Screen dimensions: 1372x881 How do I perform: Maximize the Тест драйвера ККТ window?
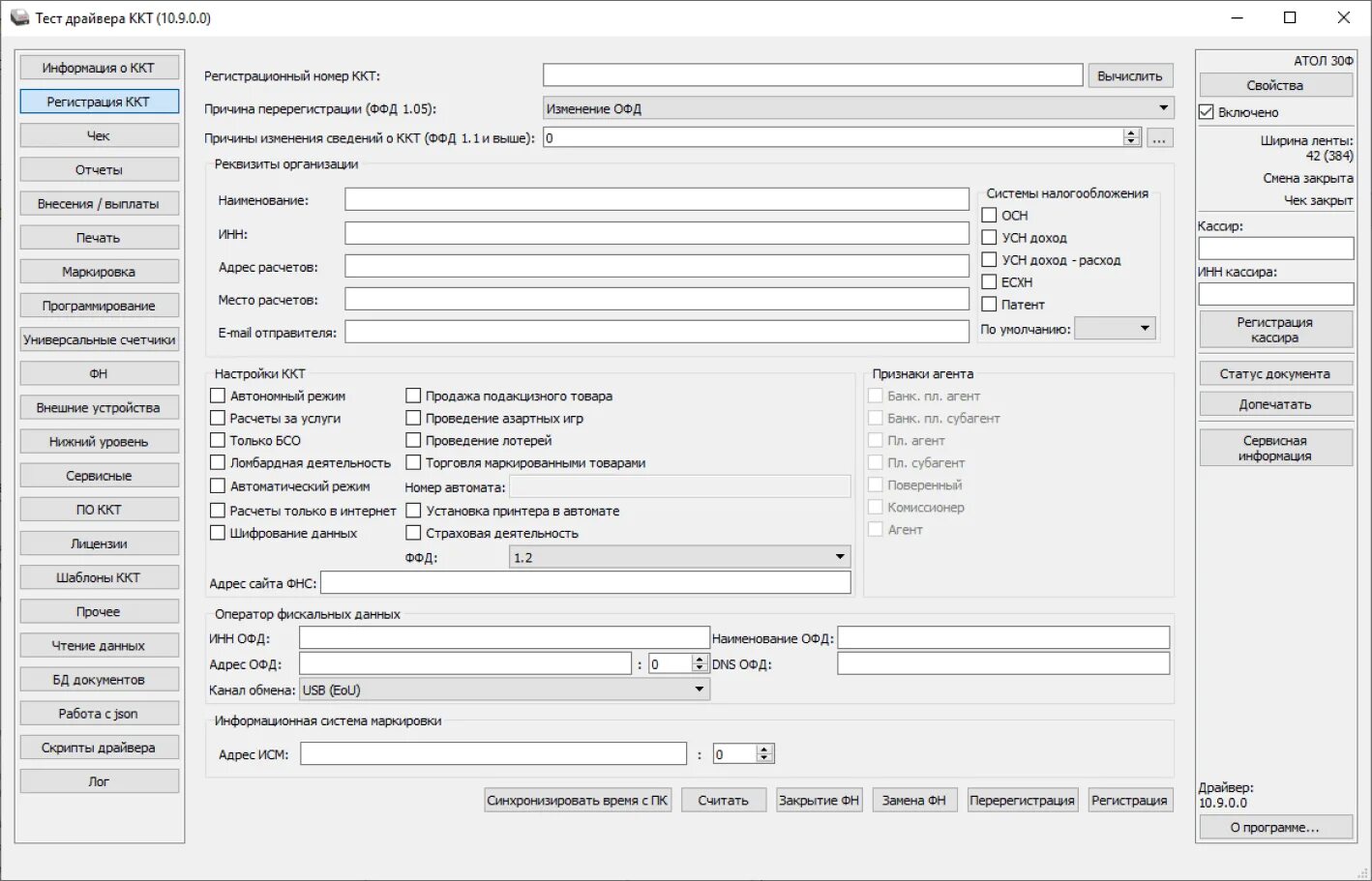tap(1290, 17)
